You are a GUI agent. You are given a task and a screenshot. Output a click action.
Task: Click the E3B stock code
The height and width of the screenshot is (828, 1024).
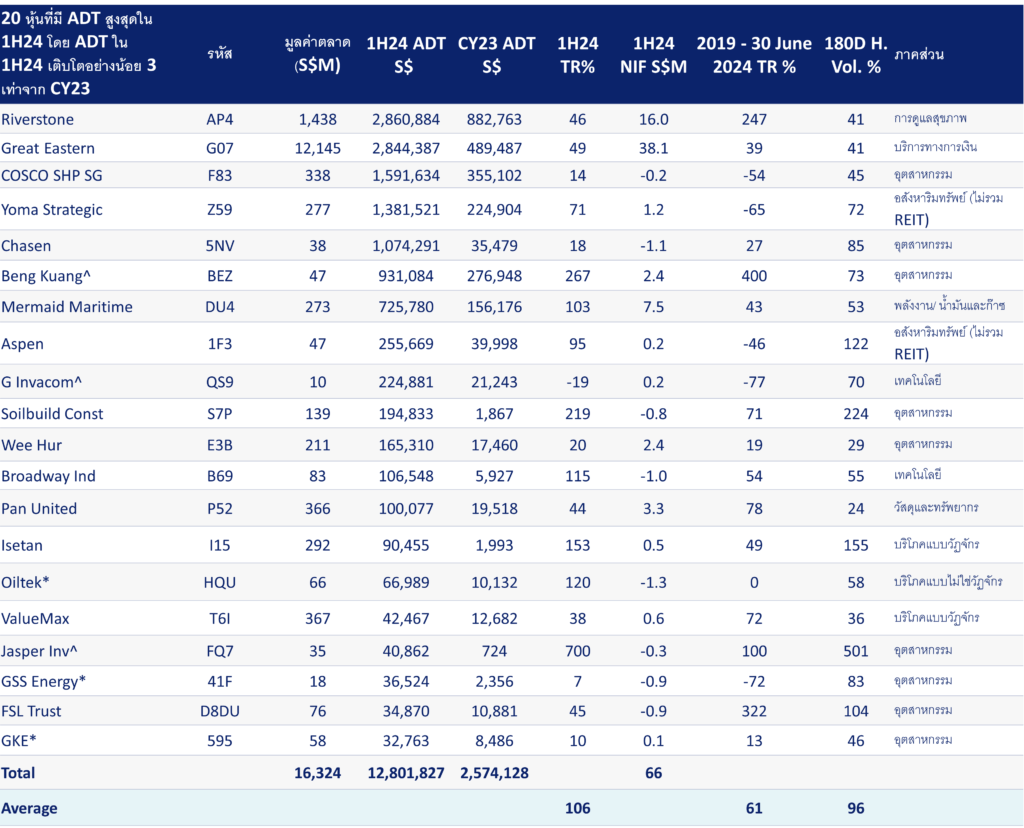pyautogui.click(x=219, y=445)
